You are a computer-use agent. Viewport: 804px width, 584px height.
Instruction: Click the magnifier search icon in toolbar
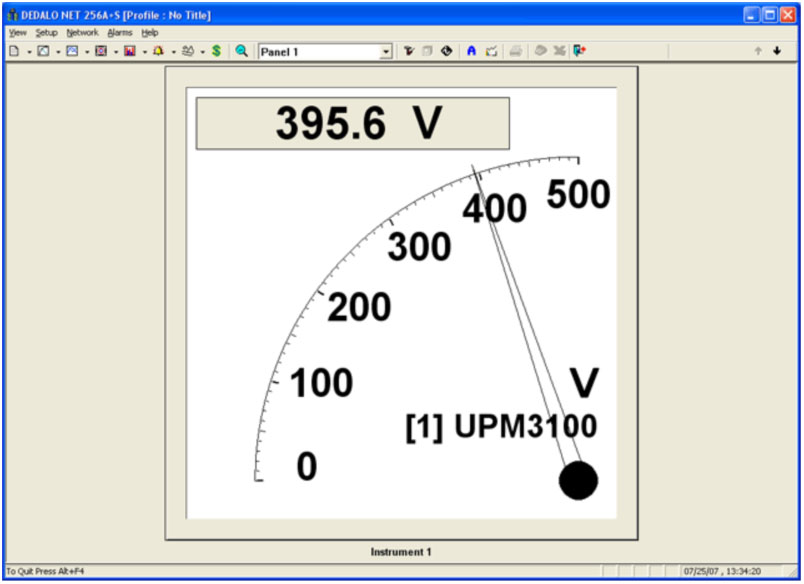[x=241, y=51]
